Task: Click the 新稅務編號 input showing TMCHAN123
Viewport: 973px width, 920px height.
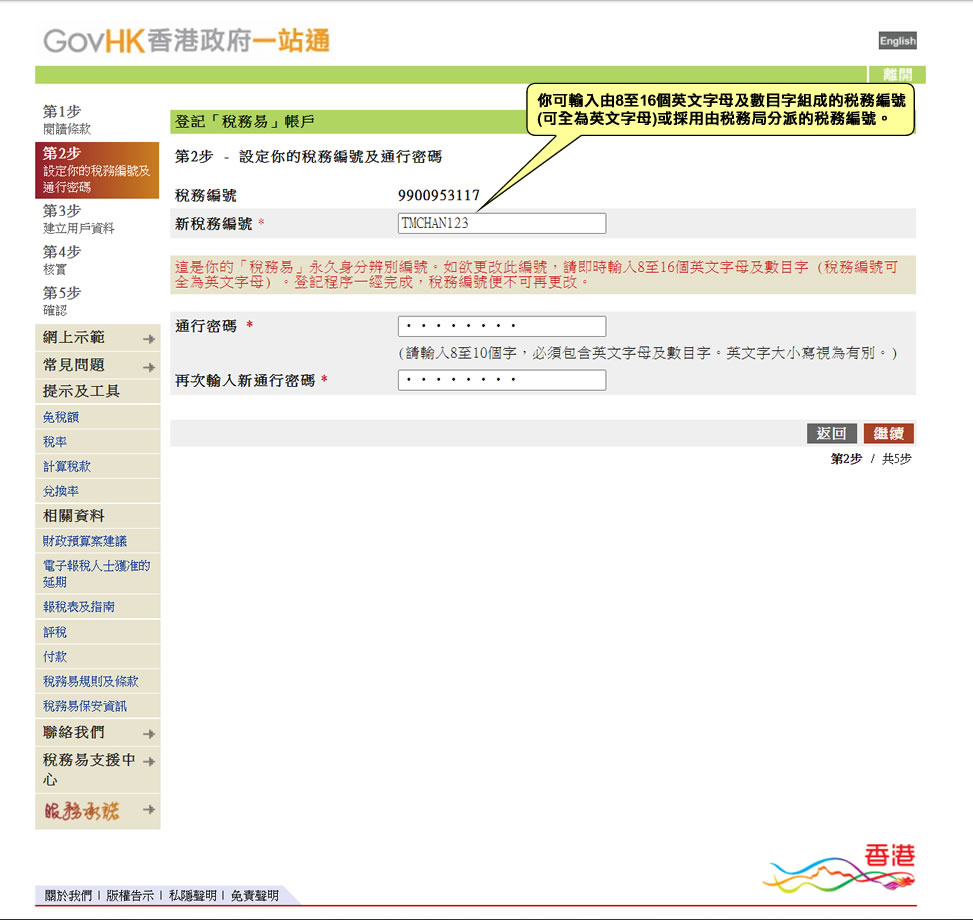Action: 502,222
